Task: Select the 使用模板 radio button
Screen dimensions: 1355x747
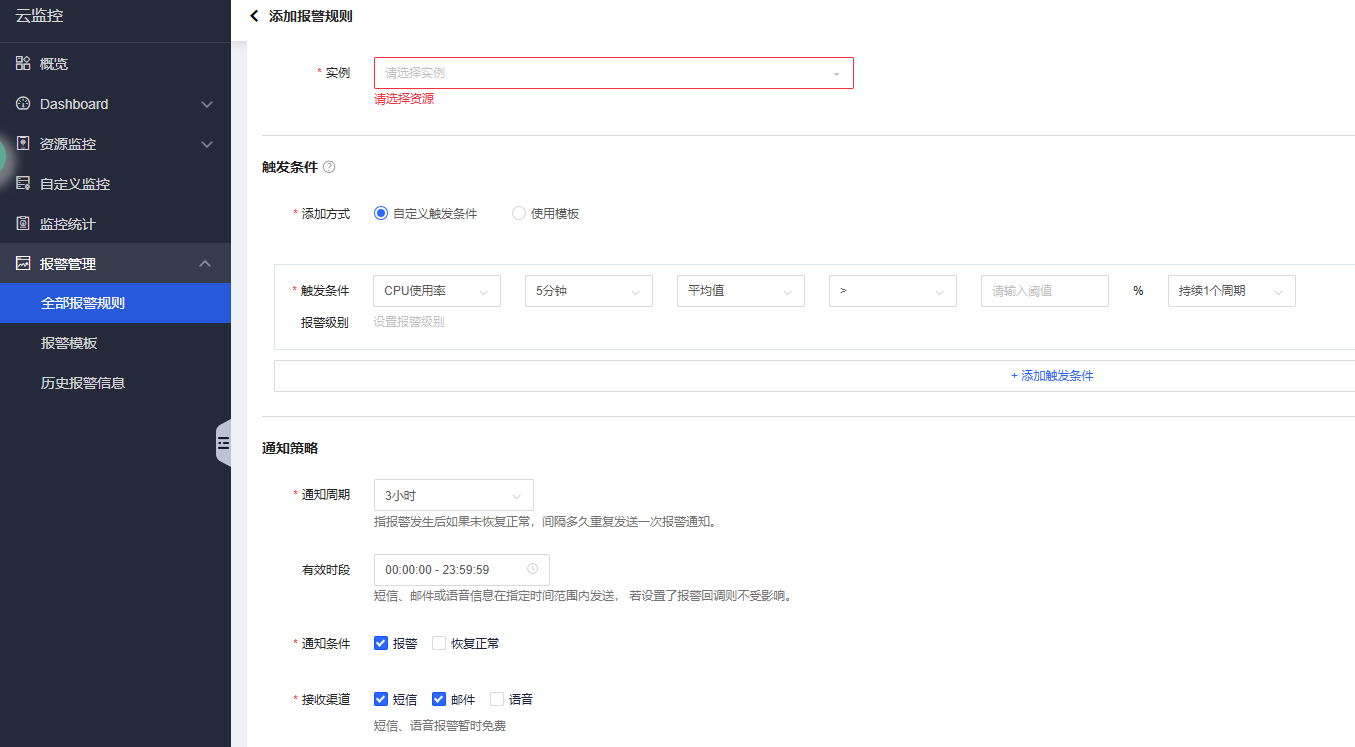Action: (519, 213)
